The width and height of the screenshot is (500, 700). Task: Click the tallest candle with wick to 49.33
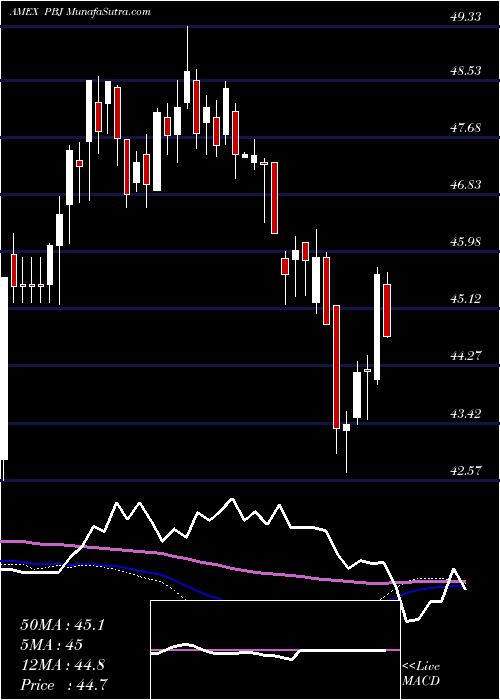[x=187, y=68]
